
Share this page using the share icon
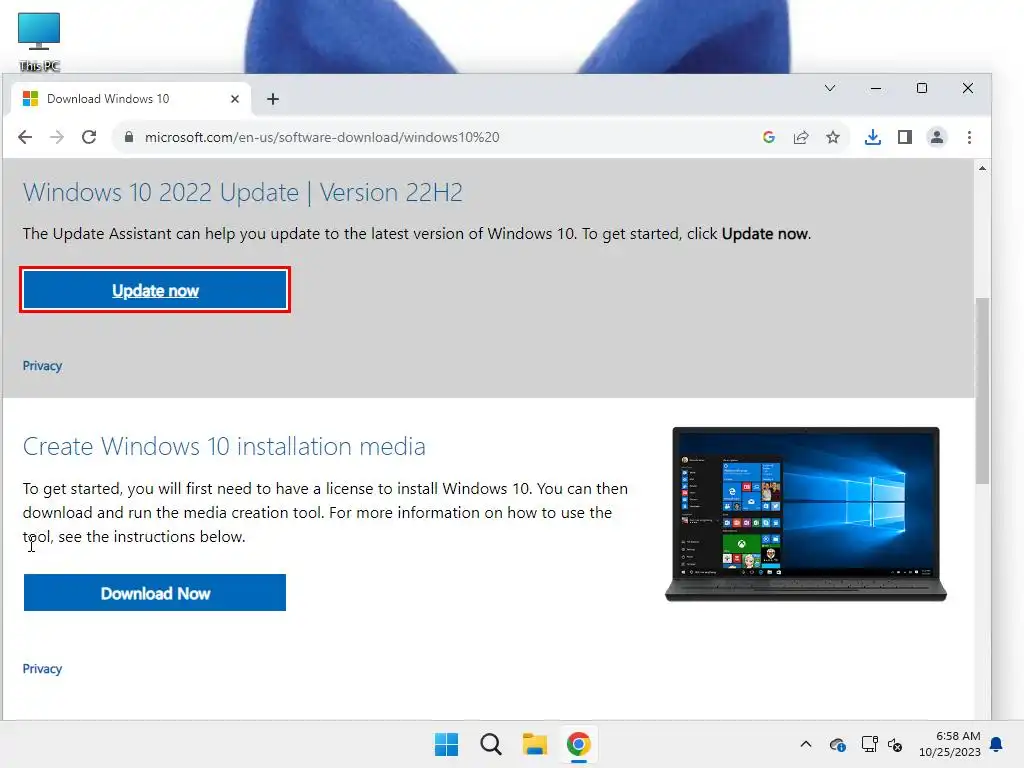tap(801, 137)
